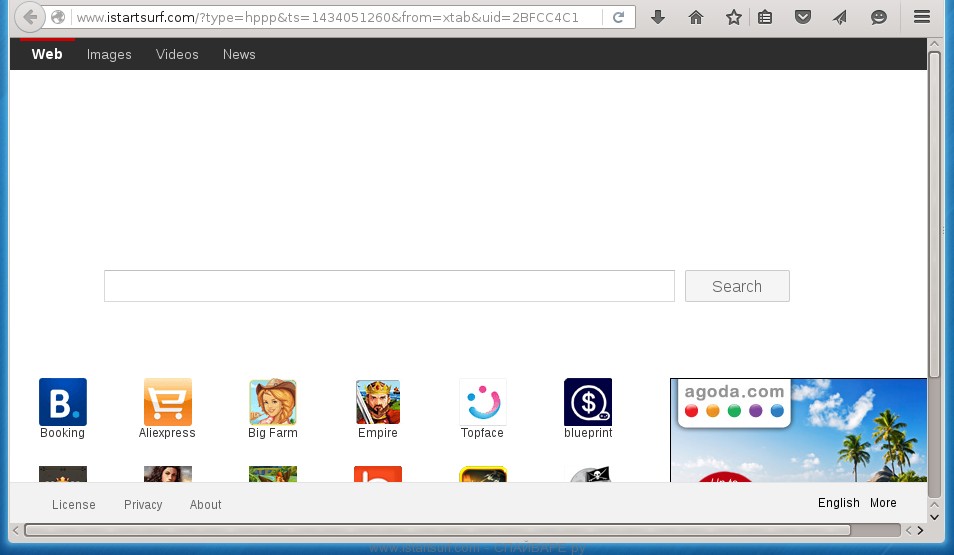Show bookmarks list icon
Image resolution: width=954 pixels, height=555 pixels.
click(x=765, y=17)
